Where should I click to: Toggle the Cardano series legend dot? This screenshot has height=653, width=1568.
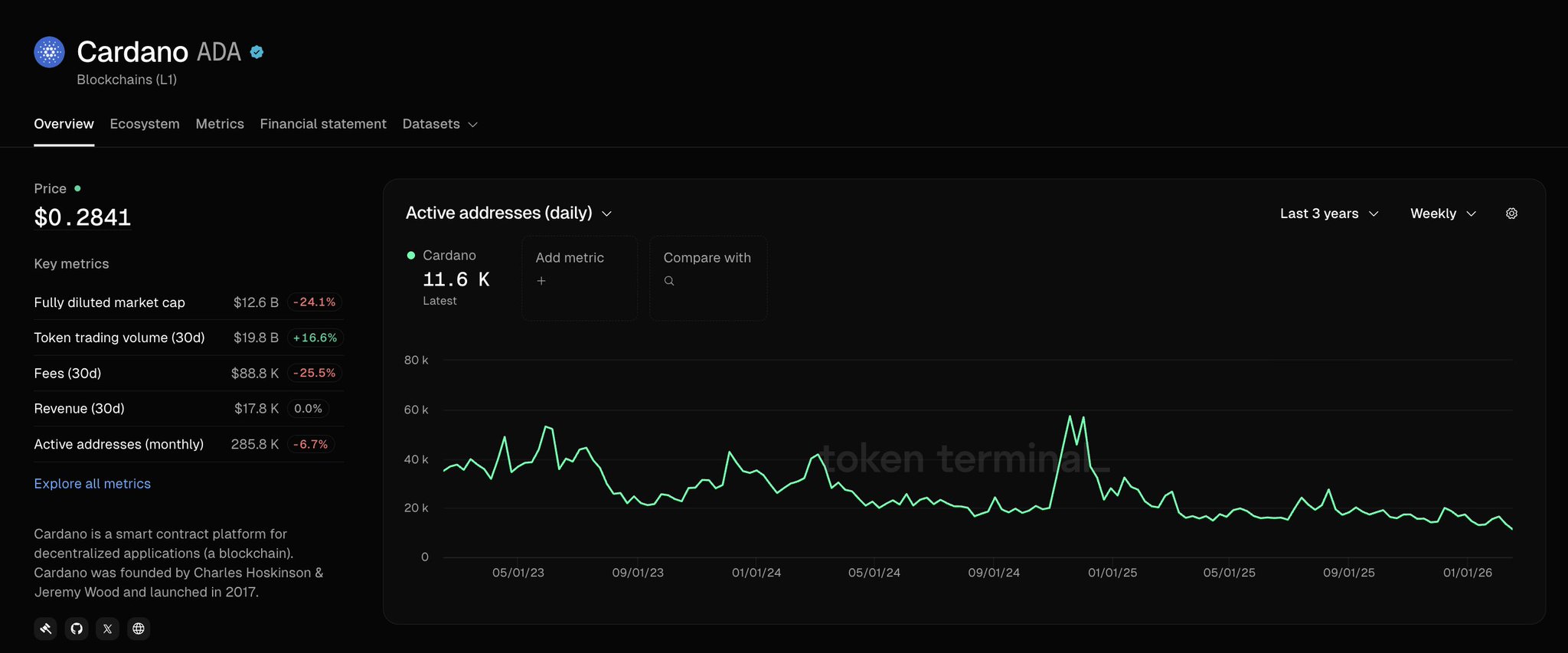[x=411, y=256]
